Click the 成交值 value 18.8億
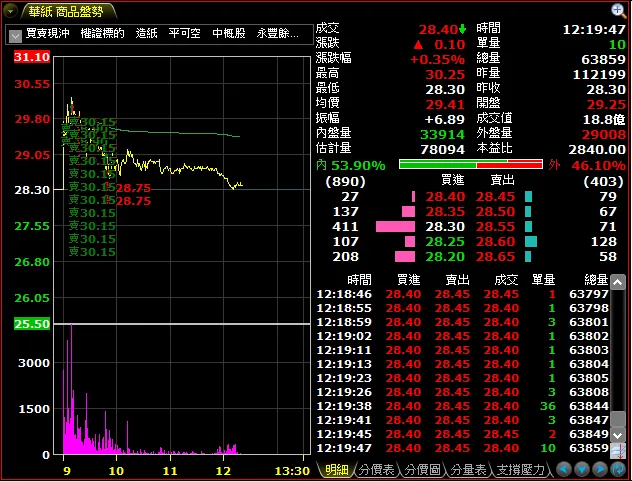The image size is (632, 482). 604,120
